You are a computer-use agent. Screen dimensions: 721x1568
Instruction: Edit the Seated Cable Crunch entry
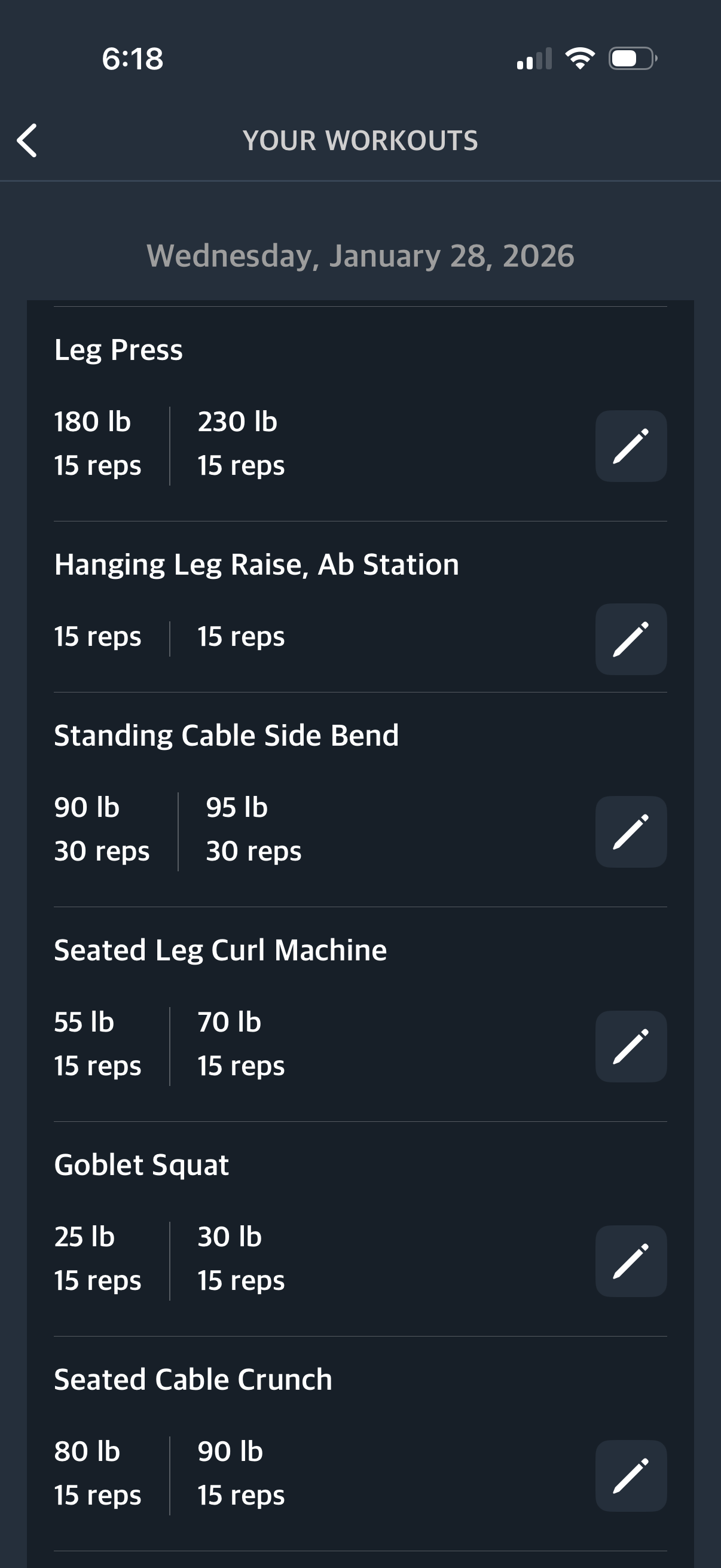630,1475
